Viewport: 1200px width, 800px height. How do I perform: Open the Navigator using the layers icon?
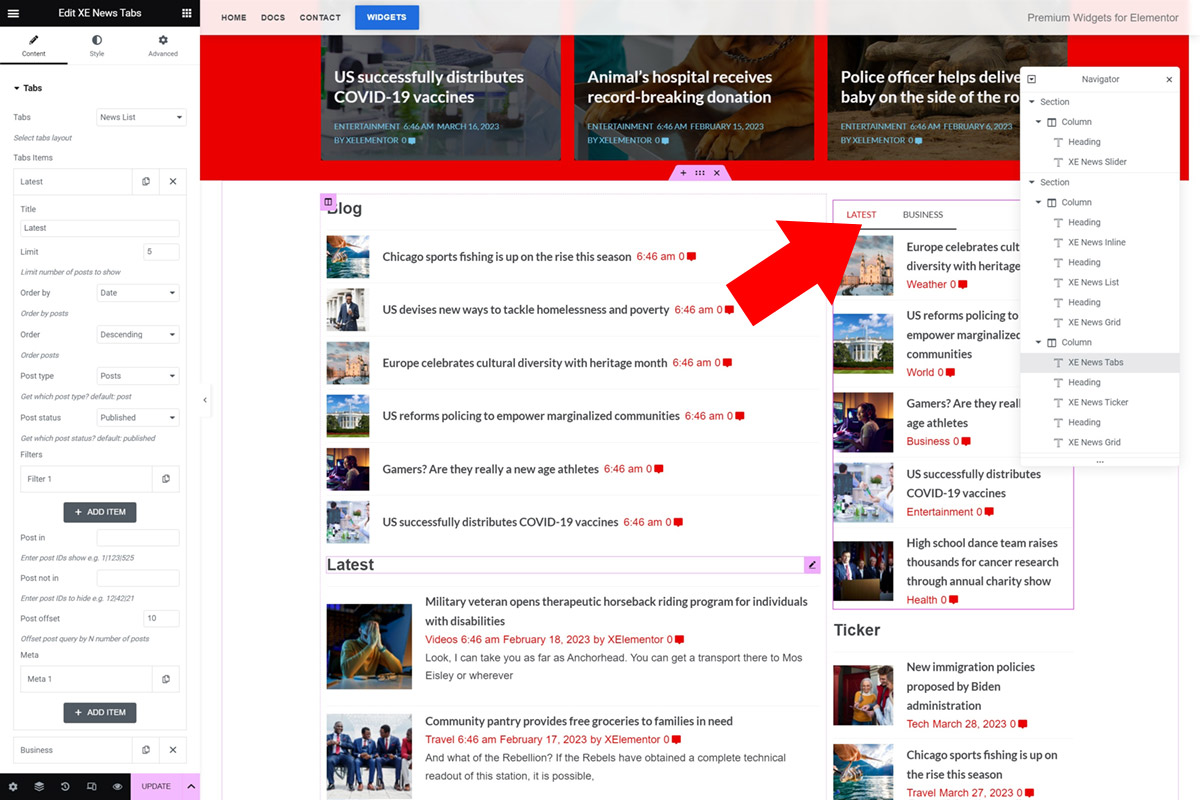pyautogui.click(x=39, y=786)
